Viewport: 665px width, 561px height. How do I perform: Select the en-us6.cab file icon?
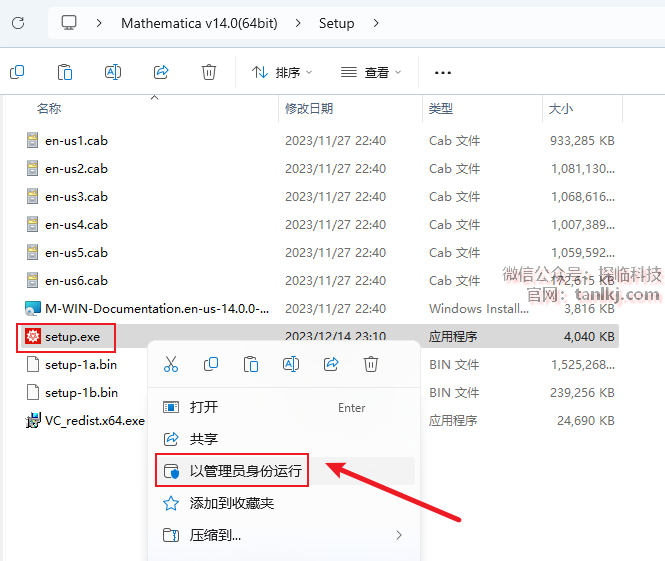(32, 280)
